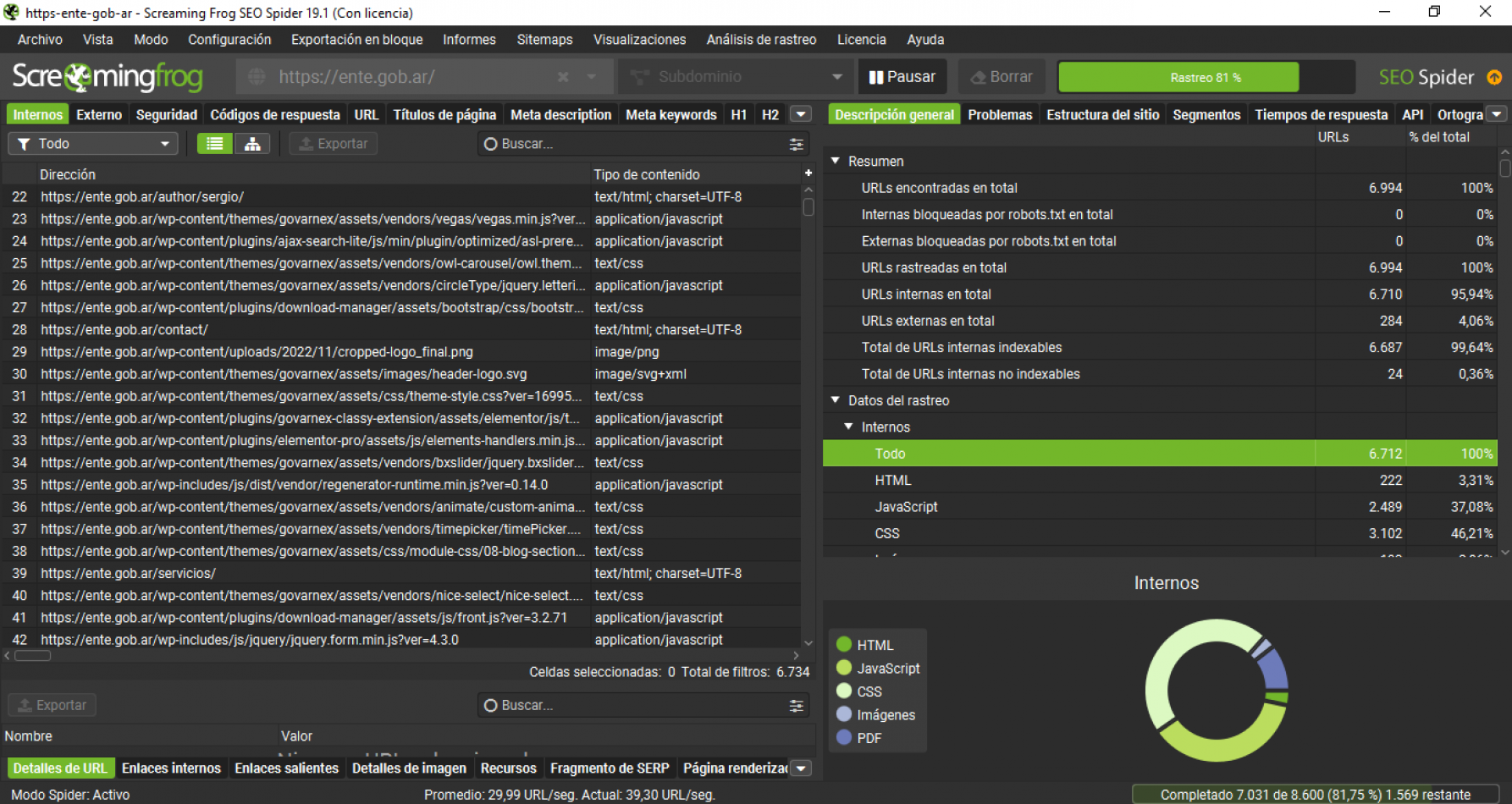
Task: Click Imágenes legend color swatch
Action: pyautogui.click(x=844, y=714)
